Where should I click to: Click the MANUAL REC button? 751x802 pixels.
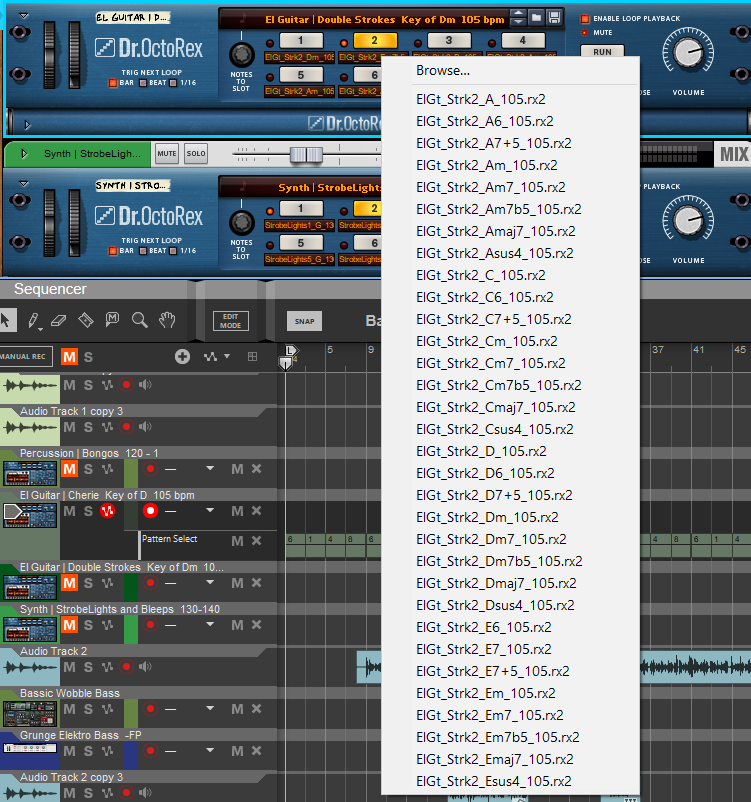click(x=25, y=357)
